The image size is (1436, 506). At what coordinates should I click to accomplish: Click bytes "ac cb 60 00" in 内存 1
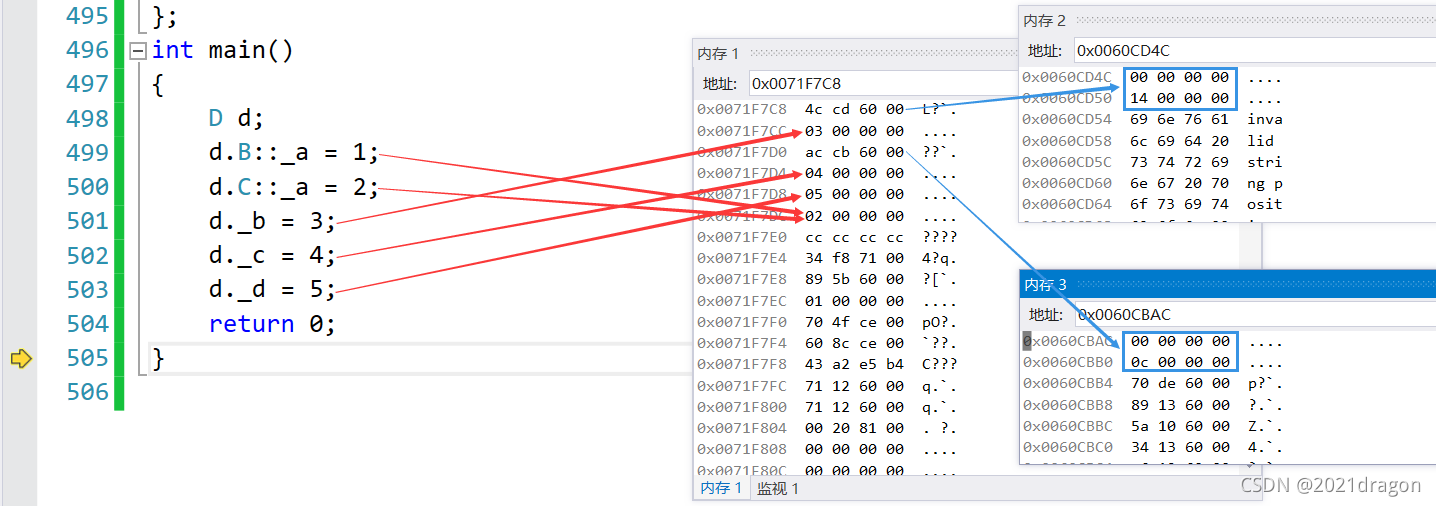click(x=854, y=152)
